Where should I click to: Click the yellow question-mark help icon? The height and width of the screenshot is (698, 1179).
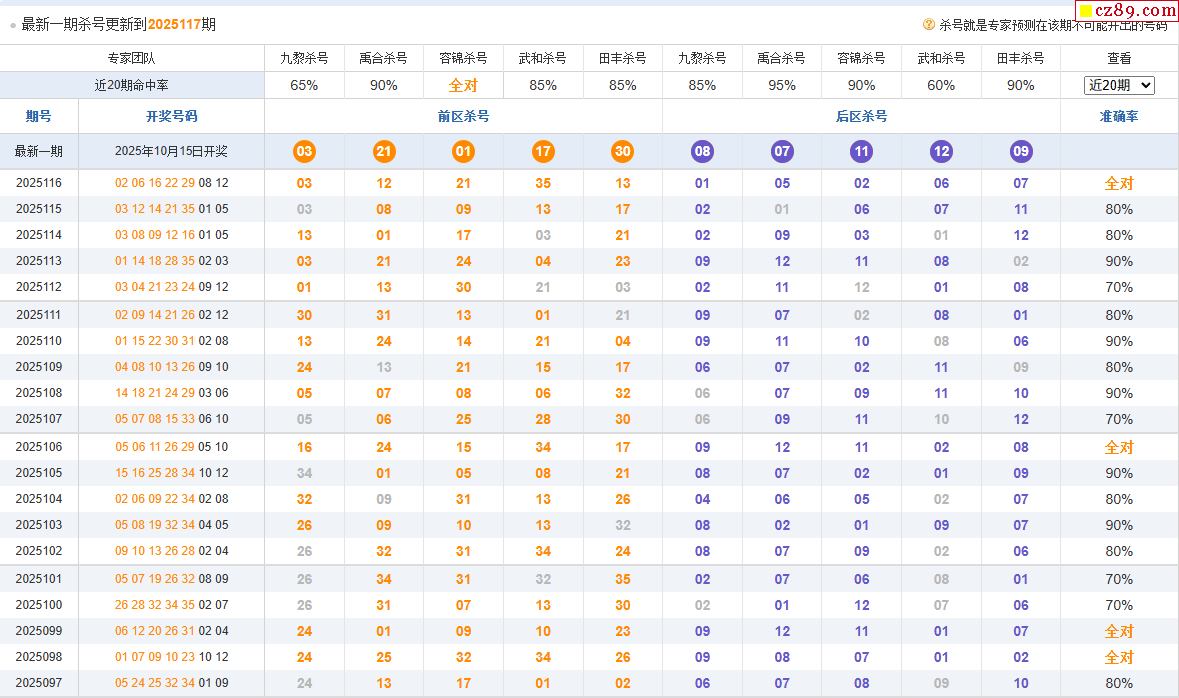(928, 24)
